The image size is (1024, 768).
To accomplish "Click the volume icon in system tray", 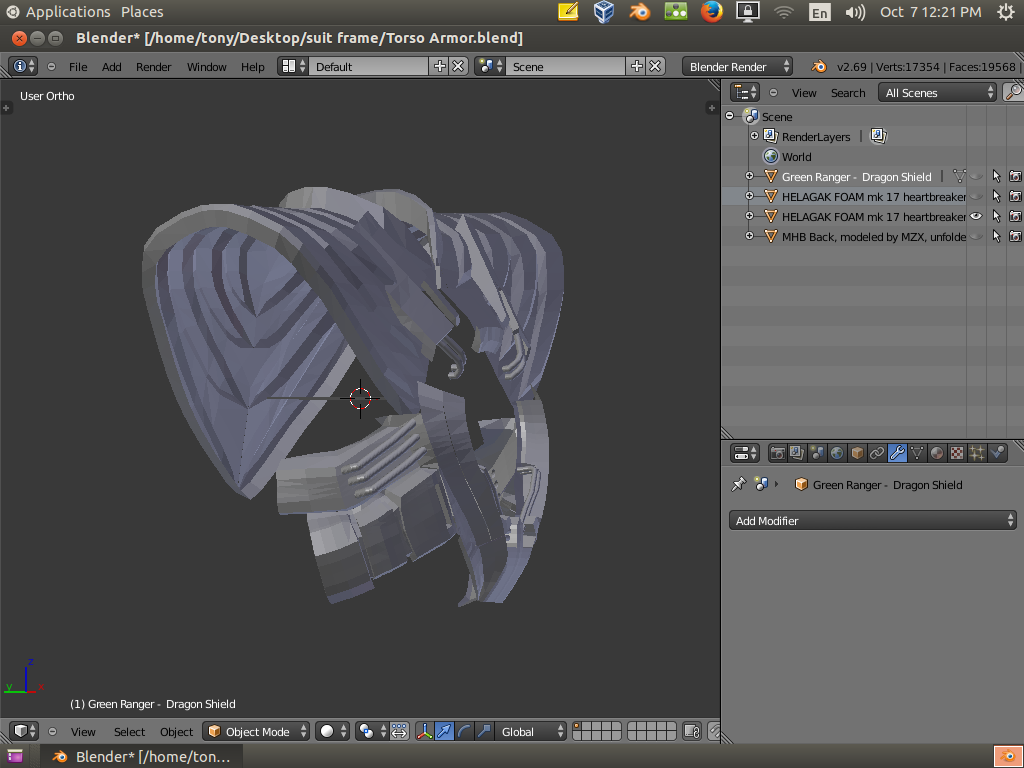I will [855, 12].
